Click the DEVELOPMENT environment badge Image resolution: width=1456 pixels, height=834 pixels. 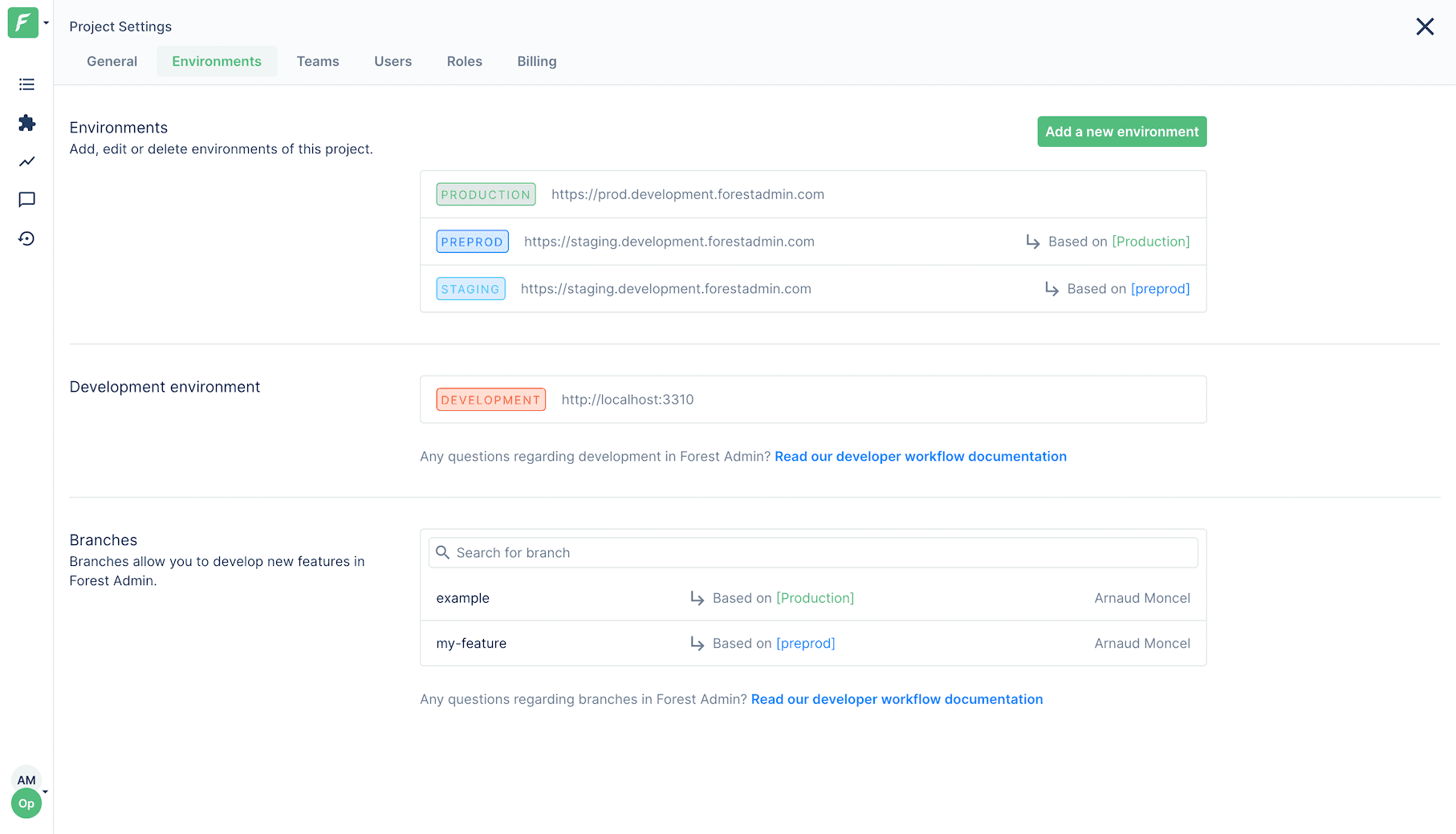coord(491,400)
